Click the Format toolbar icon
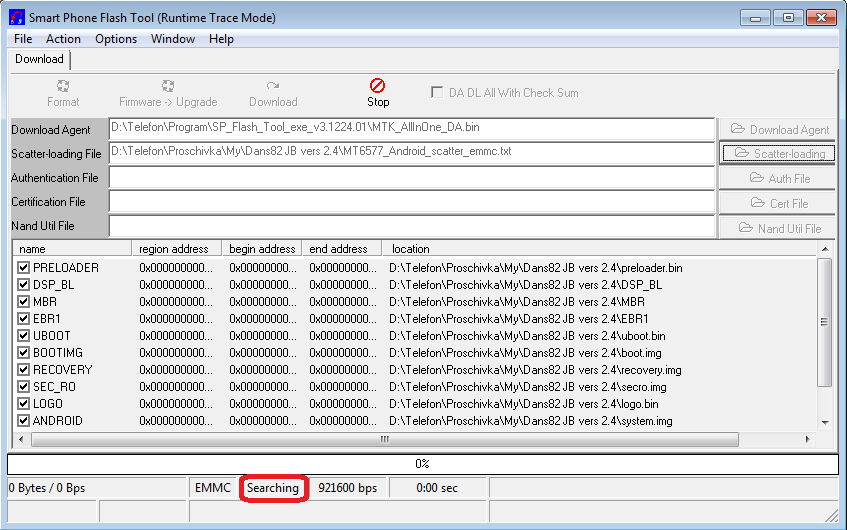847x530 pixels. 63,86
